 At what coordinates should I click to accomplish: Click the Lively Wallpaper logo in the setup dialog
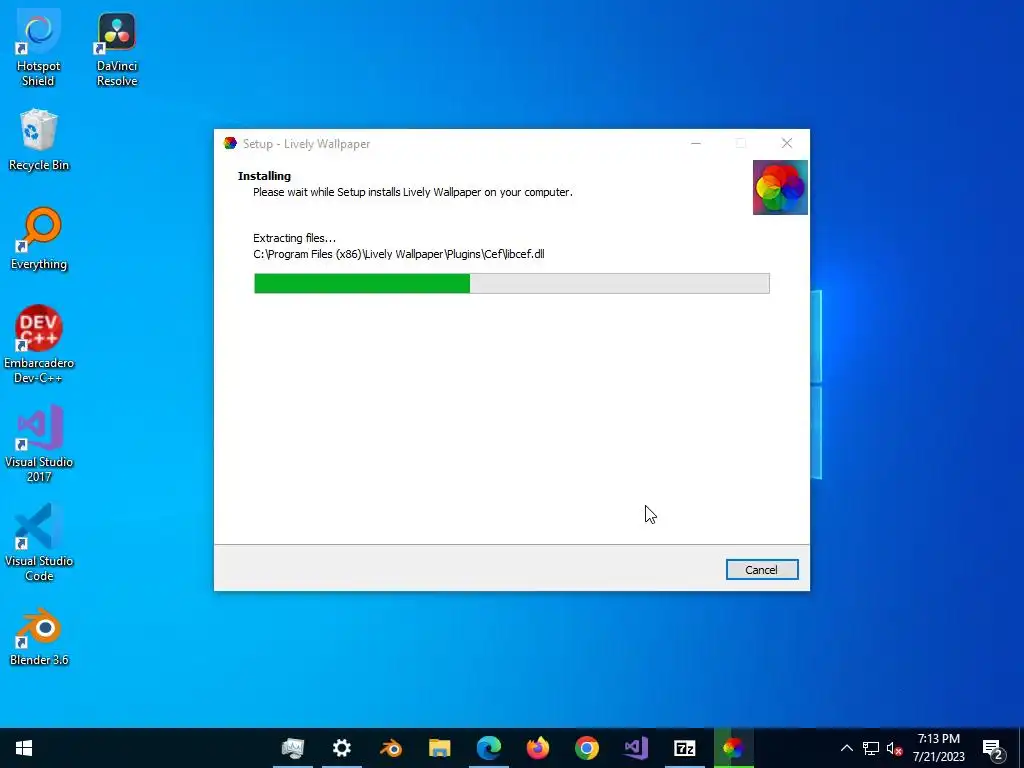(x=780, y=187)
